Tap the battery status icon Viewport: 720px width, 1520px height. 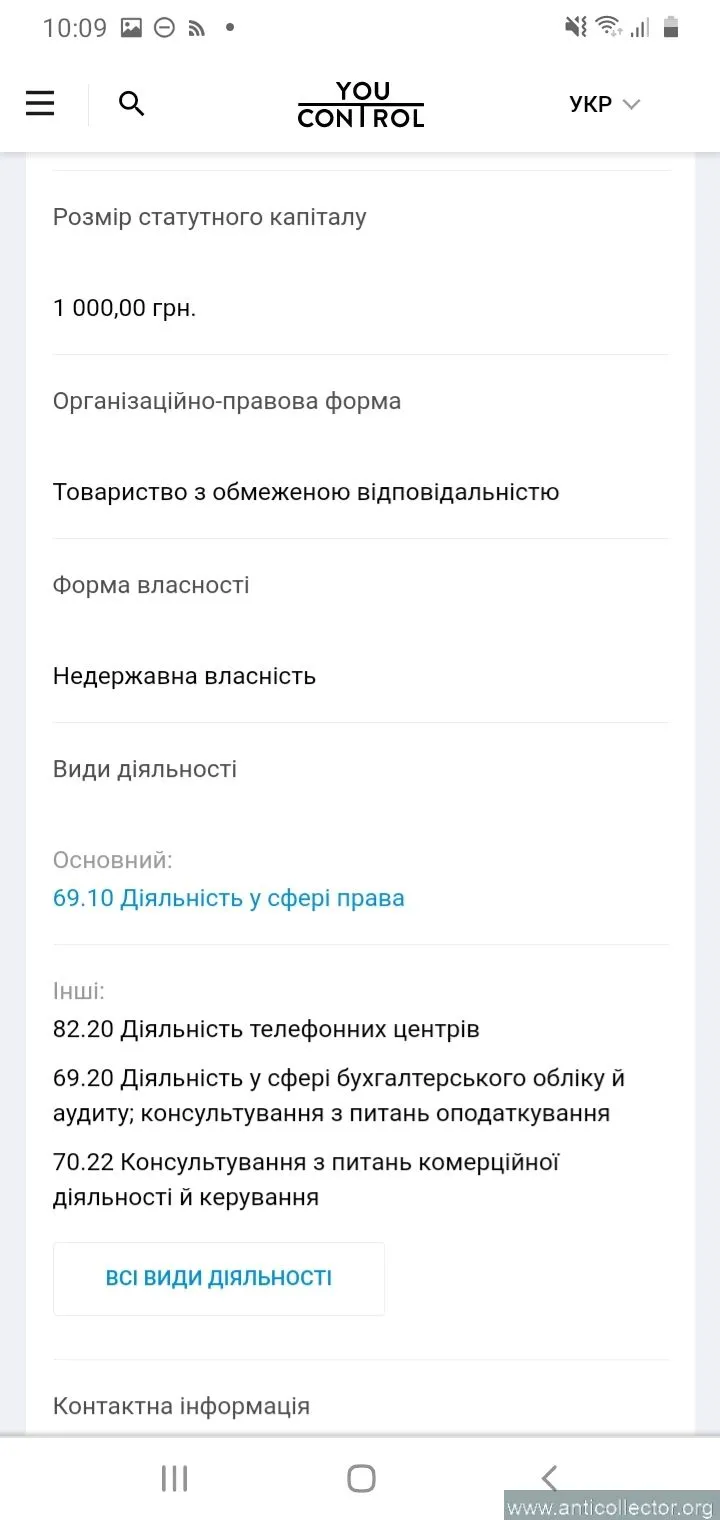(x=671, y=27)
